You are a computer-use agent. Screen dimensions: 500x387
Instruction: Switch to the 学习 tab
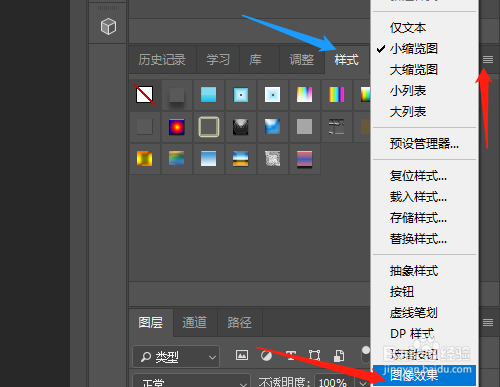pyautogui.click(x=218, y=60)
